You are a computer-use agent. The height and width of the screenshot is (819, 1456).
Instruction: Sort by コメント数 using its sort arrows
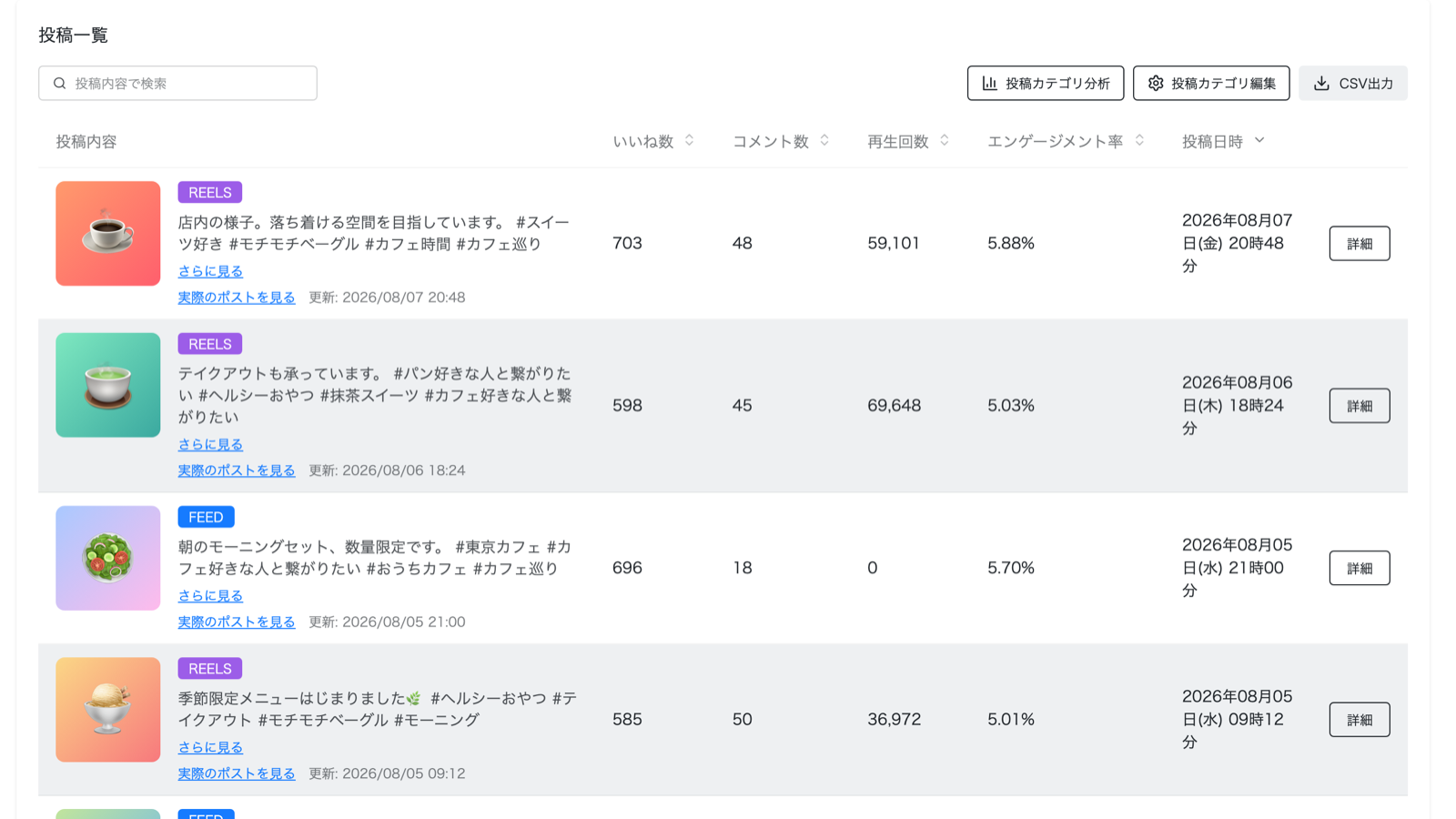click(x=824, y=140)
